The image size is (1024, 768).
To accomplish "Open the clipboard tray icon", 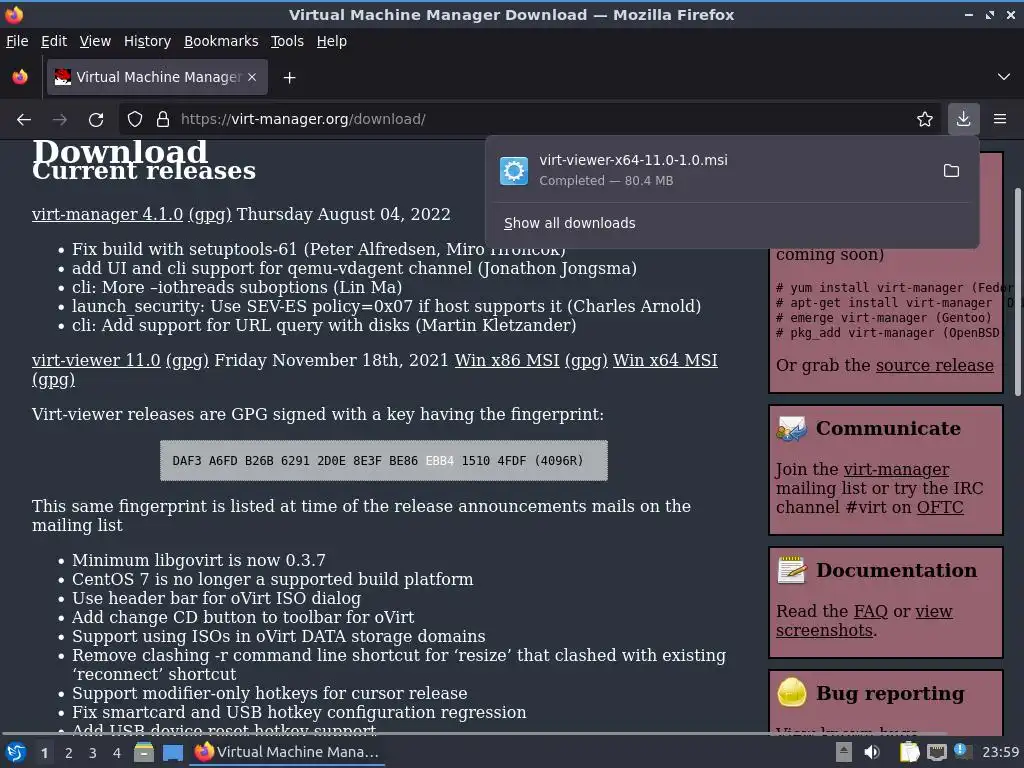I will click(x=909, y=752).
